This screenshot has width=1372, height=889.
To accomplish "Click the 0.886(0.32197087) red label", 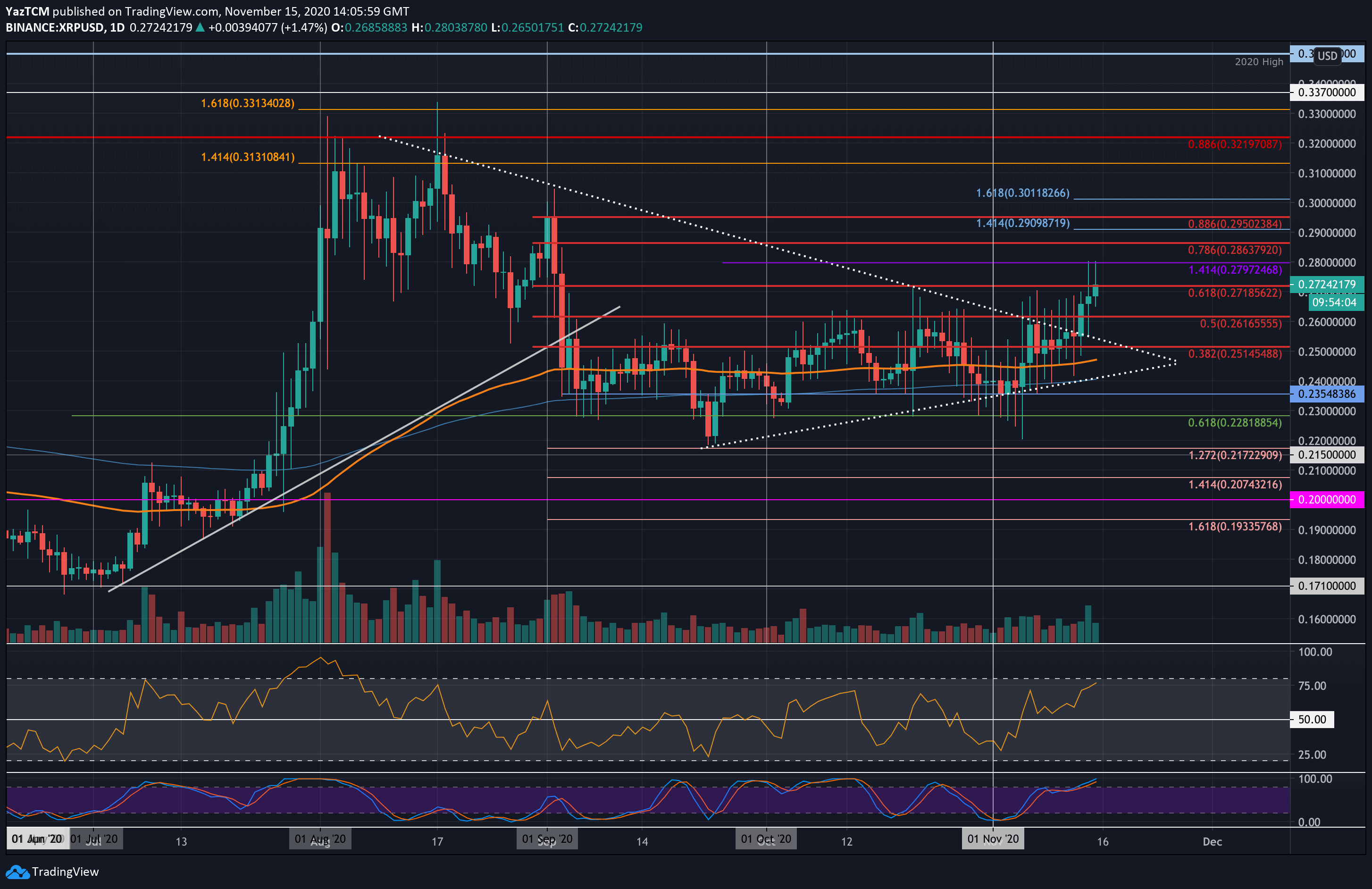I will pyautogui.click(x=1235, y=144).
